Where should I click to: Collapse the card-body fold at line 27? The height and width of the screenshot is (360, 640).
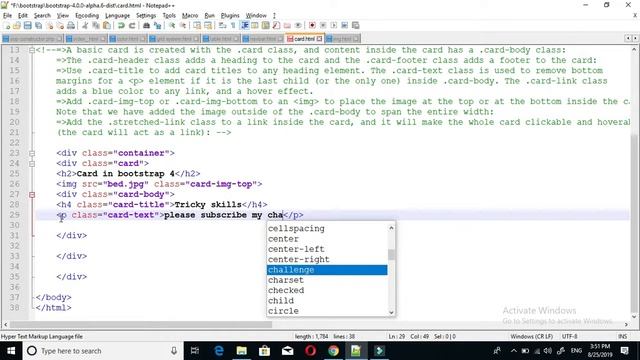pos(32,195)
